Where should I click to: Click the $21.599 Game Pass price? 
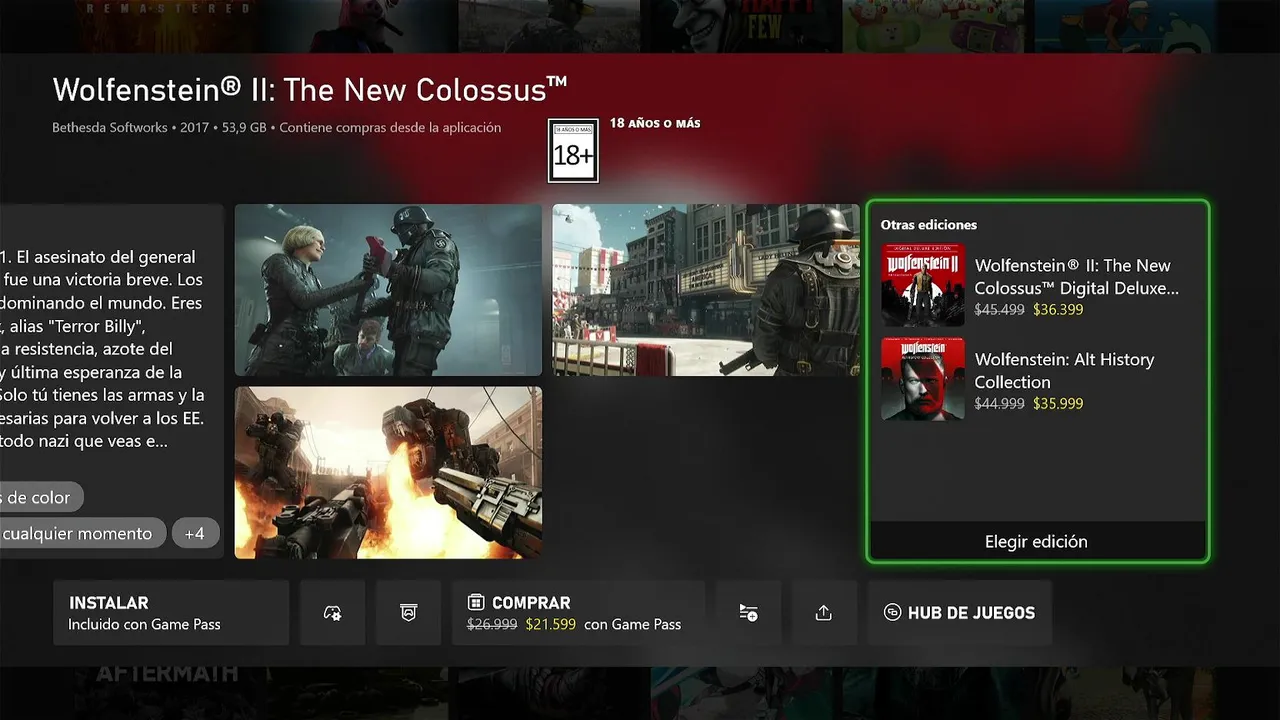[551, 624]
